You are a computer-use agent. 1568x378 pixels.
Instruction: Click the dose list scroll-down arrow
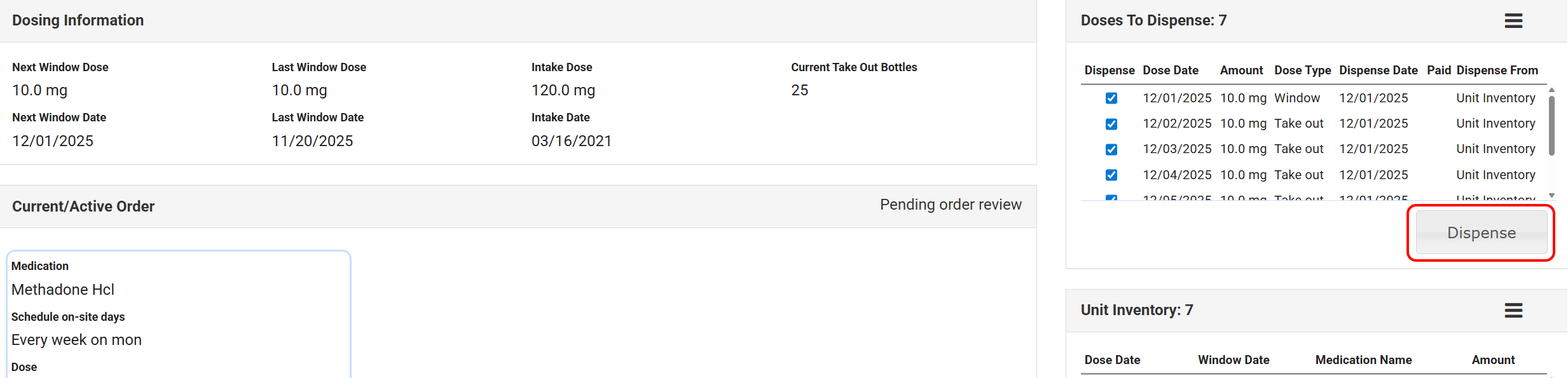click(1551, 195)
